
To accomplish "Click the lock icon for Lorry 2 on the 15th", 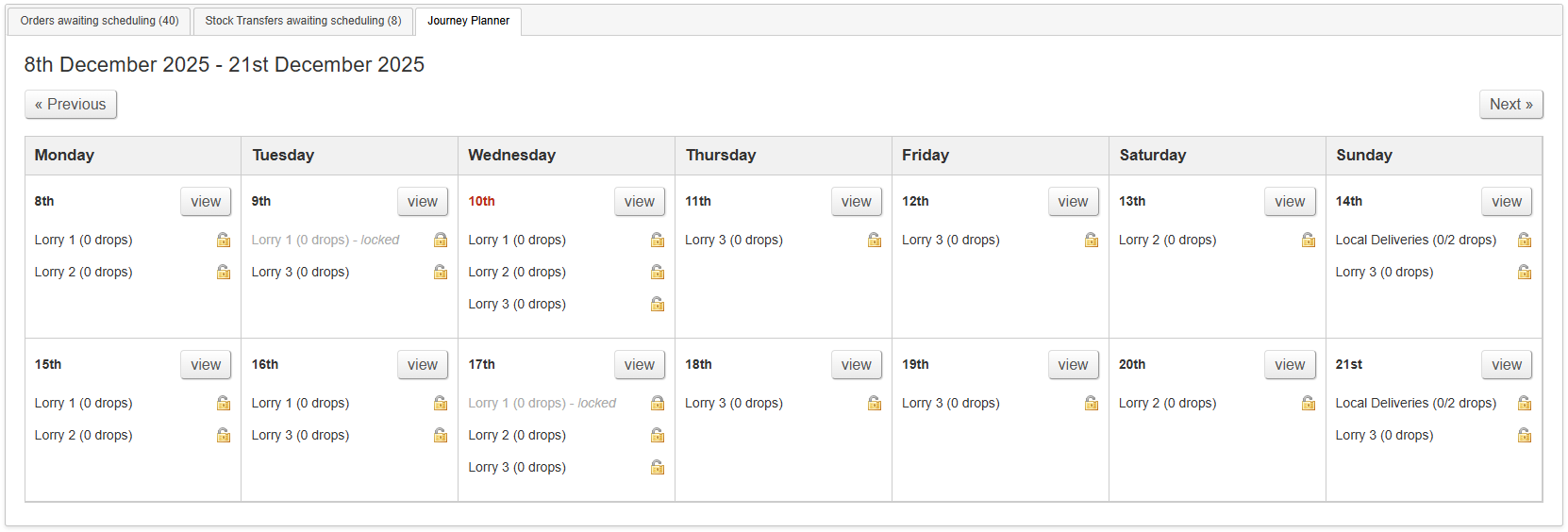I will click(224, 435).
